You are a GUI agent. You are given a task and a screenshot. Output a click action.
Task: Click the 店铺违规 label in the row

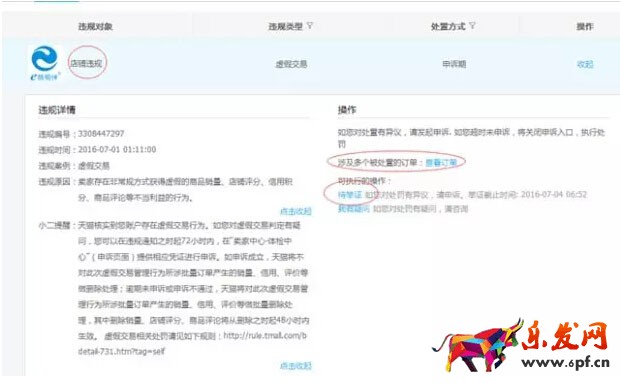87,63
